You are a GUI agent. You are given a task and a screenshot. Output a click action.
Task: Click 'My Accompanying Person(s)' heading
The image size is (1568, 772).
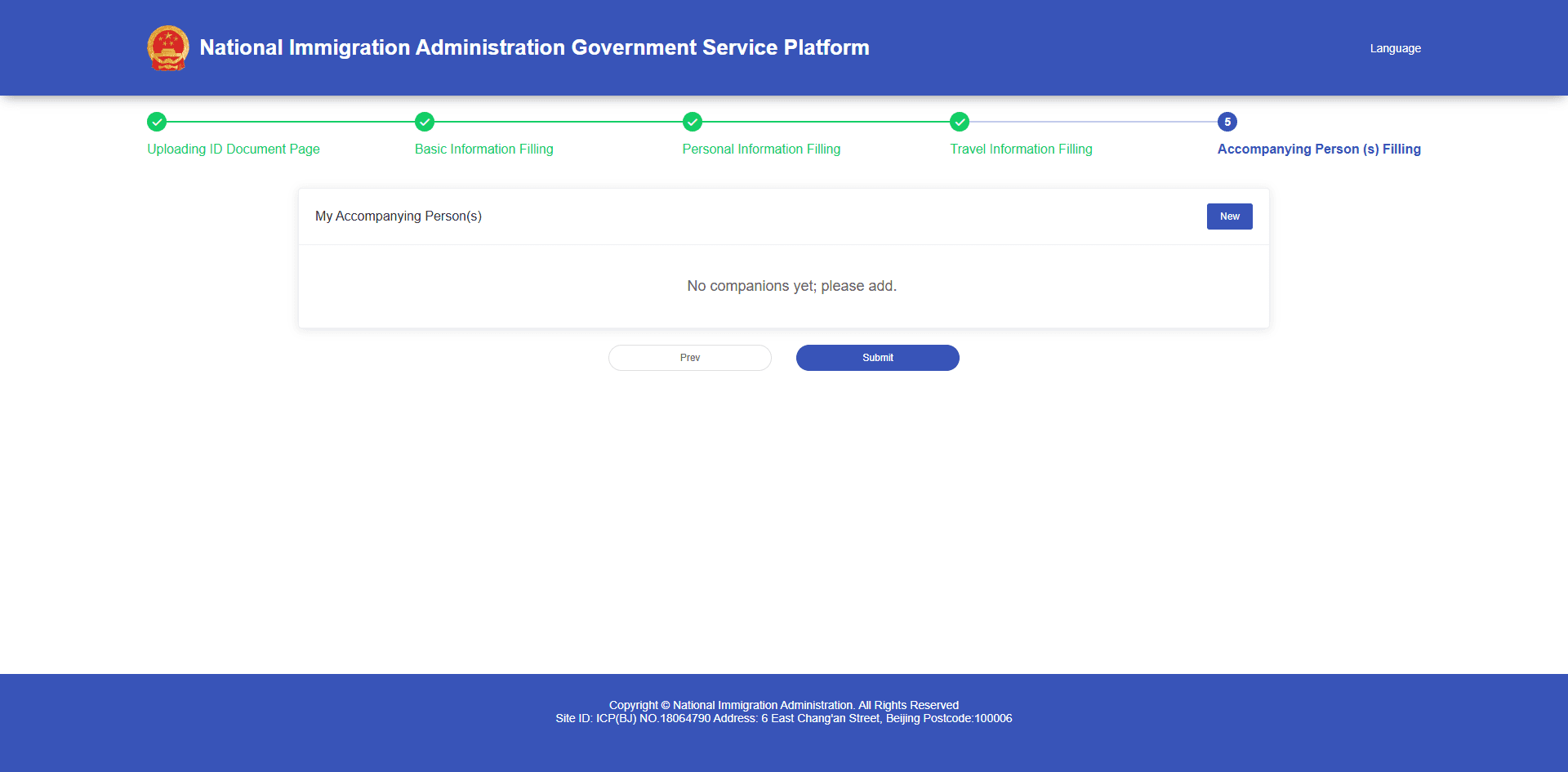pyautogui.click(x=399, y=216)
